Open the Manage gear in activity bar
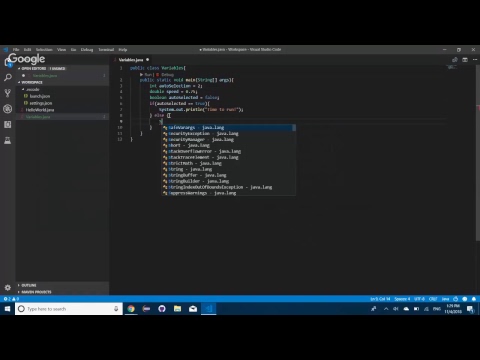 (8, 287)
